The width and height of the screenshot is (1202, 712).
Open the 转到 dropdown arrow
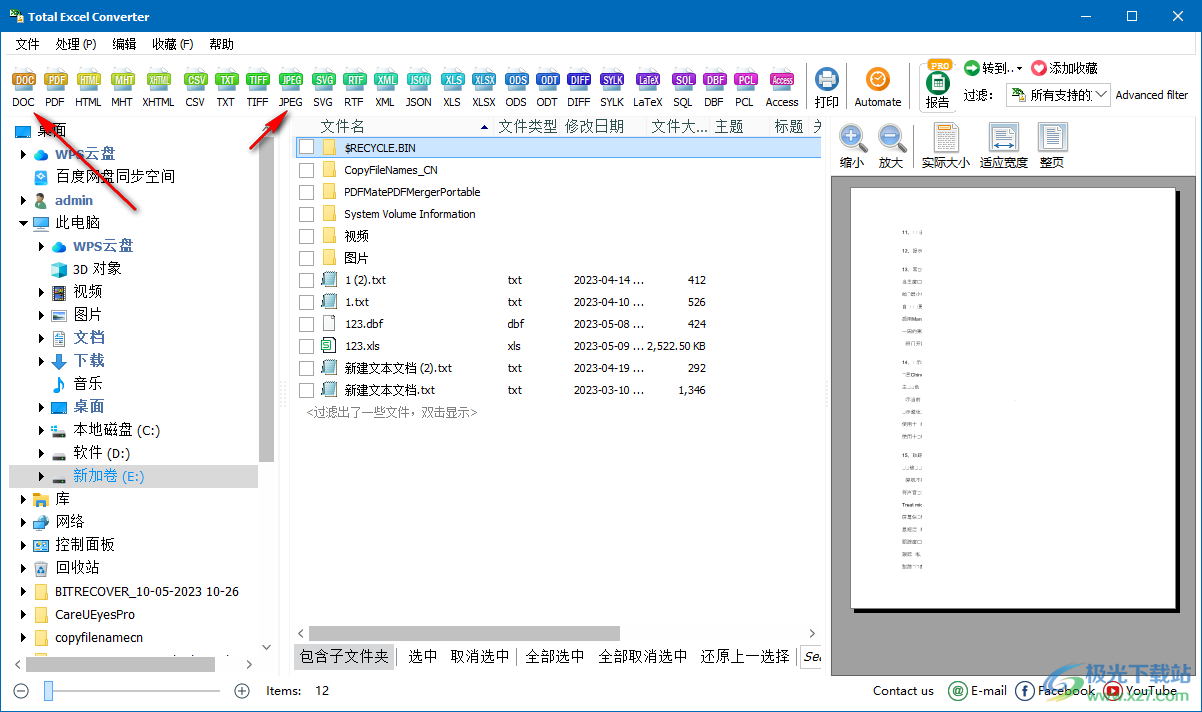tap(1019, 68)
